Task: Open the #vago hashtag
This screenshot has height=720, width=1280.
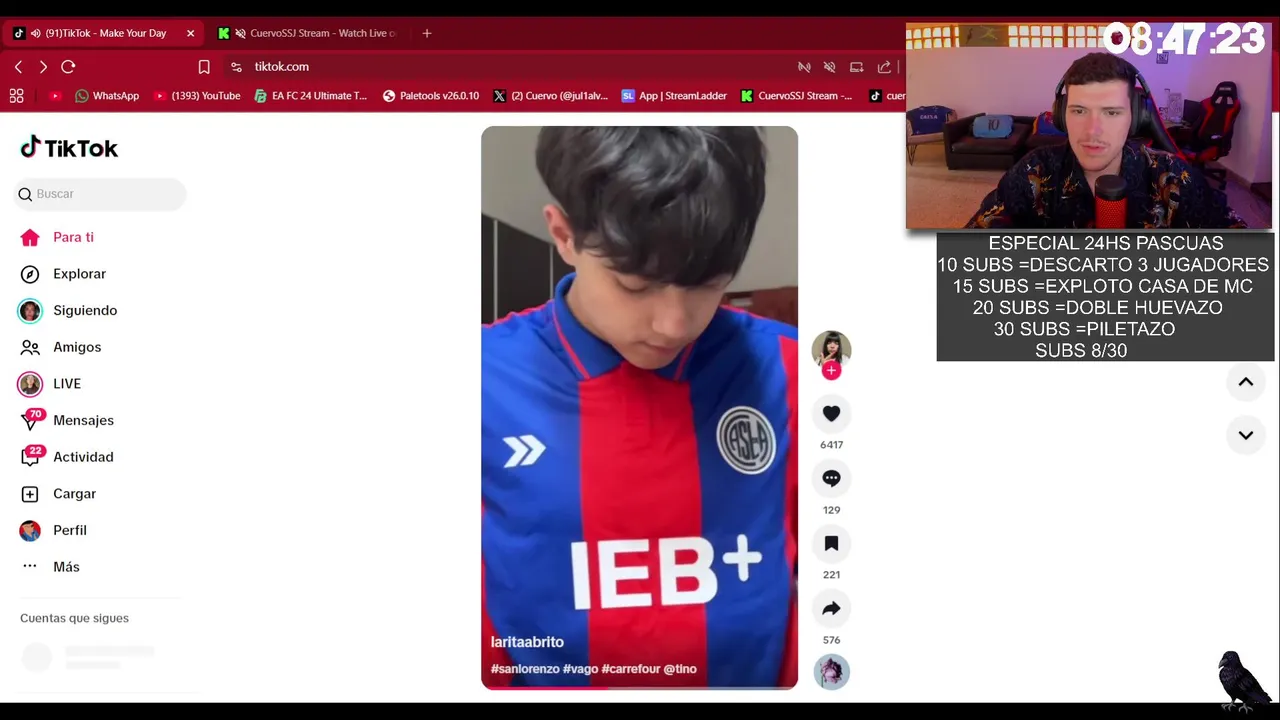Action: click(580, 669)
